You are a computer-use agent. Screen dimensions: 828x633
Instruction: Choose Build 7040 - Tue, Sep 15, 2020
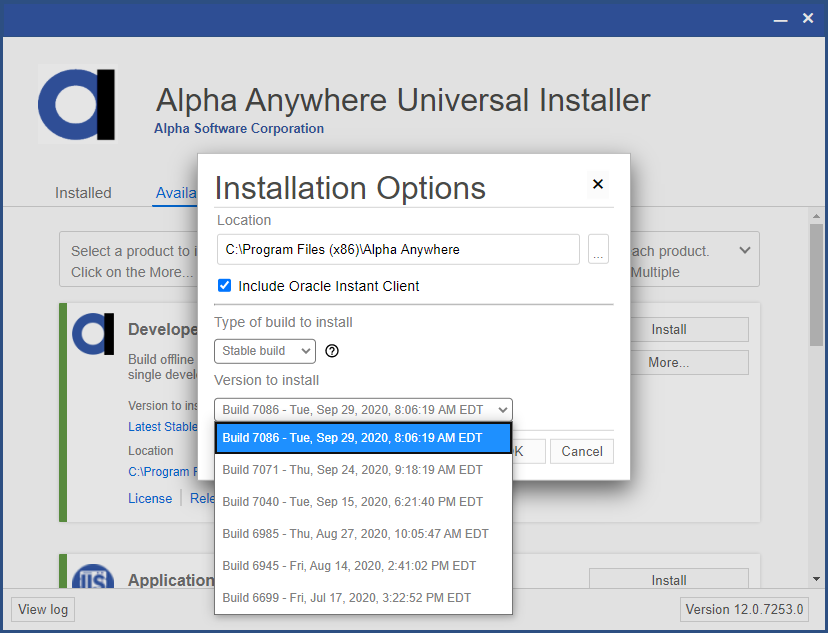(363, 502)
